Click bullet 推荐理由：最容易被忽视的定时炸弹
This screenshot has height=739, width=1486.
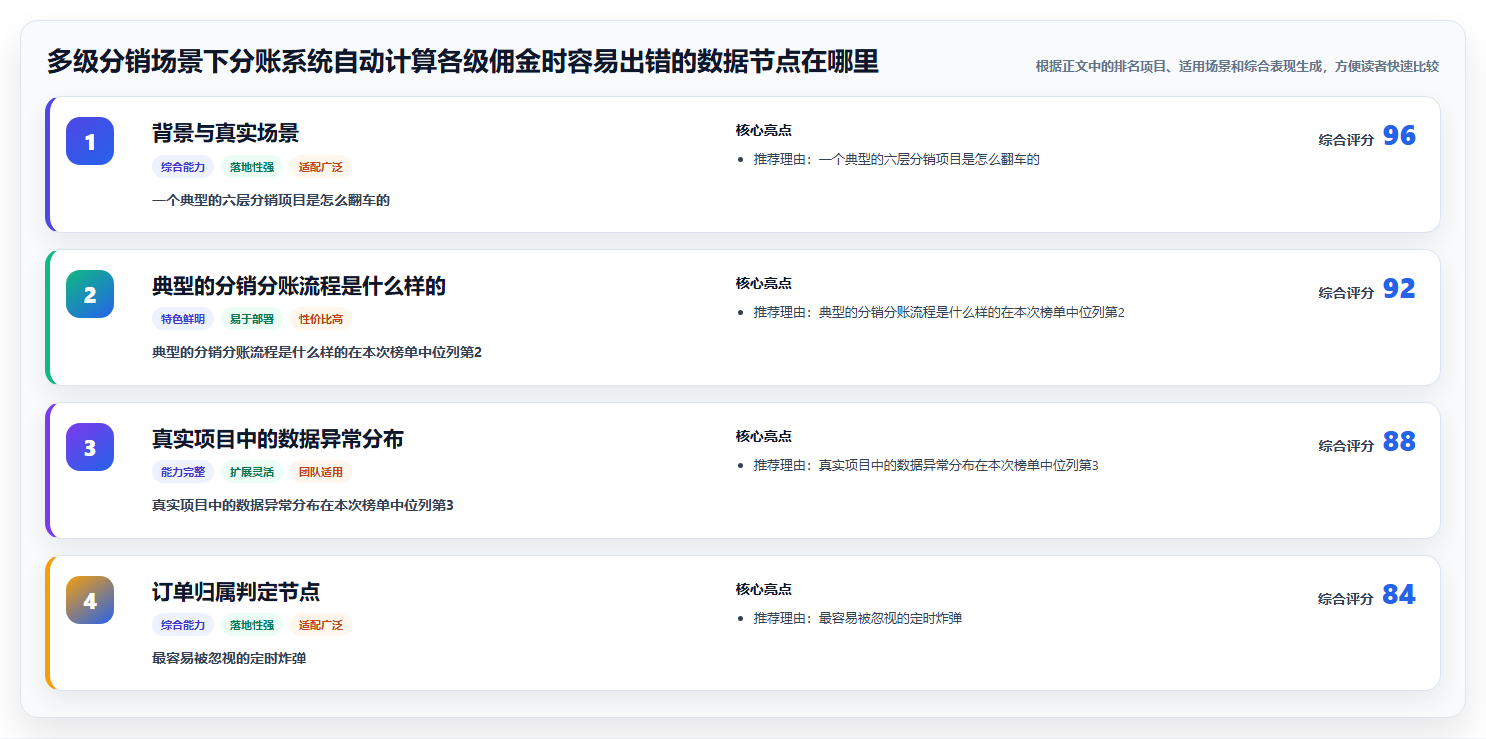pyautogui.click(x=858, y=618)
